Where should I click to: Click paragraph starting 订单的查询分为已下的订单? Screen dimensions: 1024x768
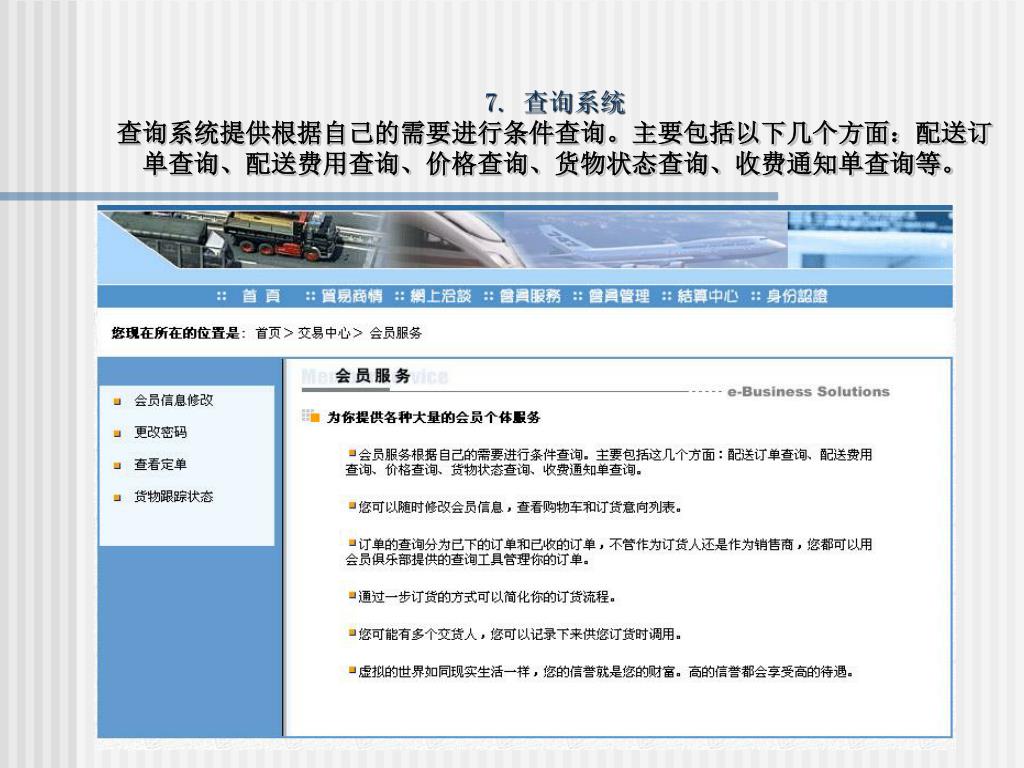coord(609,552)
